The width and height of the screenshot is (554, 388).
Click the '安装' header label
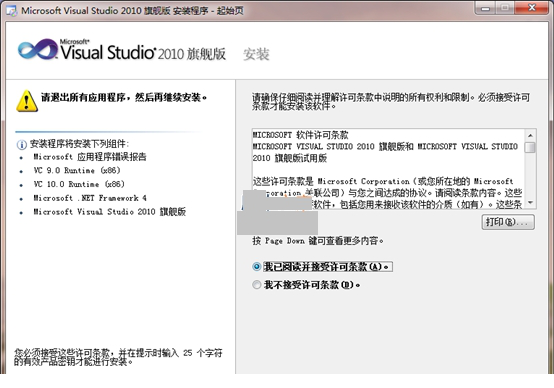(256, 54)
